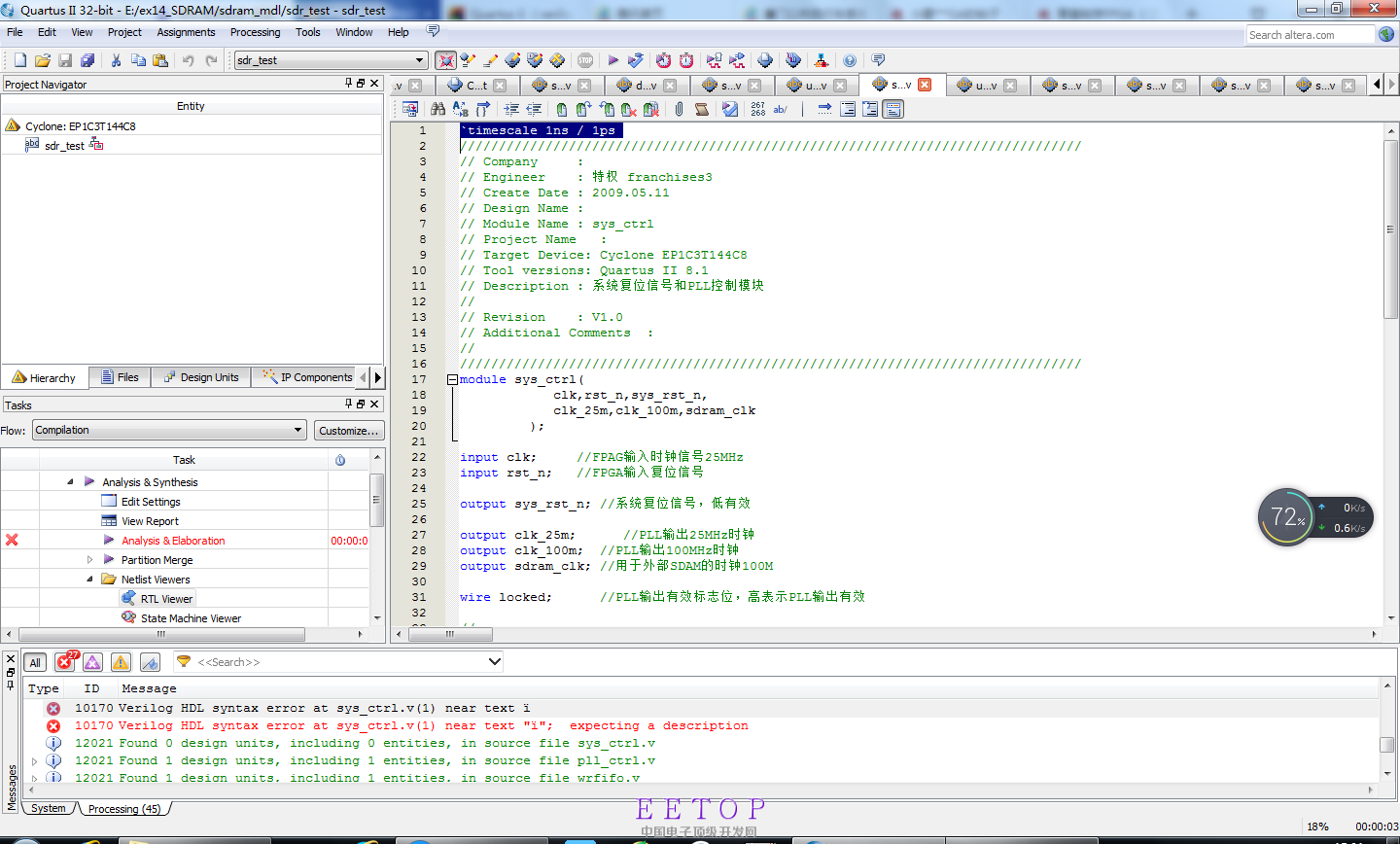Switch to the System messages tab
The width and height of the screenshot is (1400, 844).
pyautogui.click(x=48, y=808)
